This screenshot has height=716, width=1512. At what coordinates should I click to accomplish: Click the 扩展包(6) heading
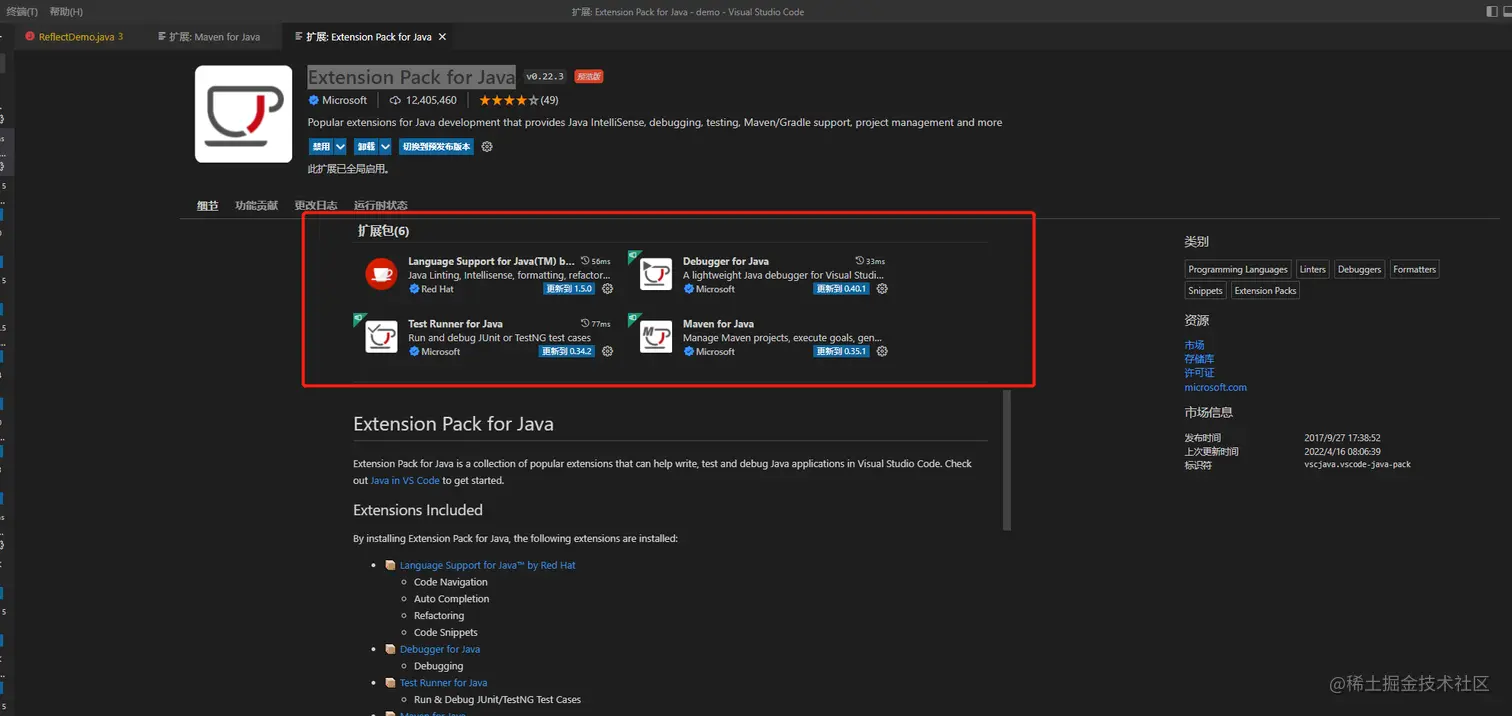pos(384,231)
